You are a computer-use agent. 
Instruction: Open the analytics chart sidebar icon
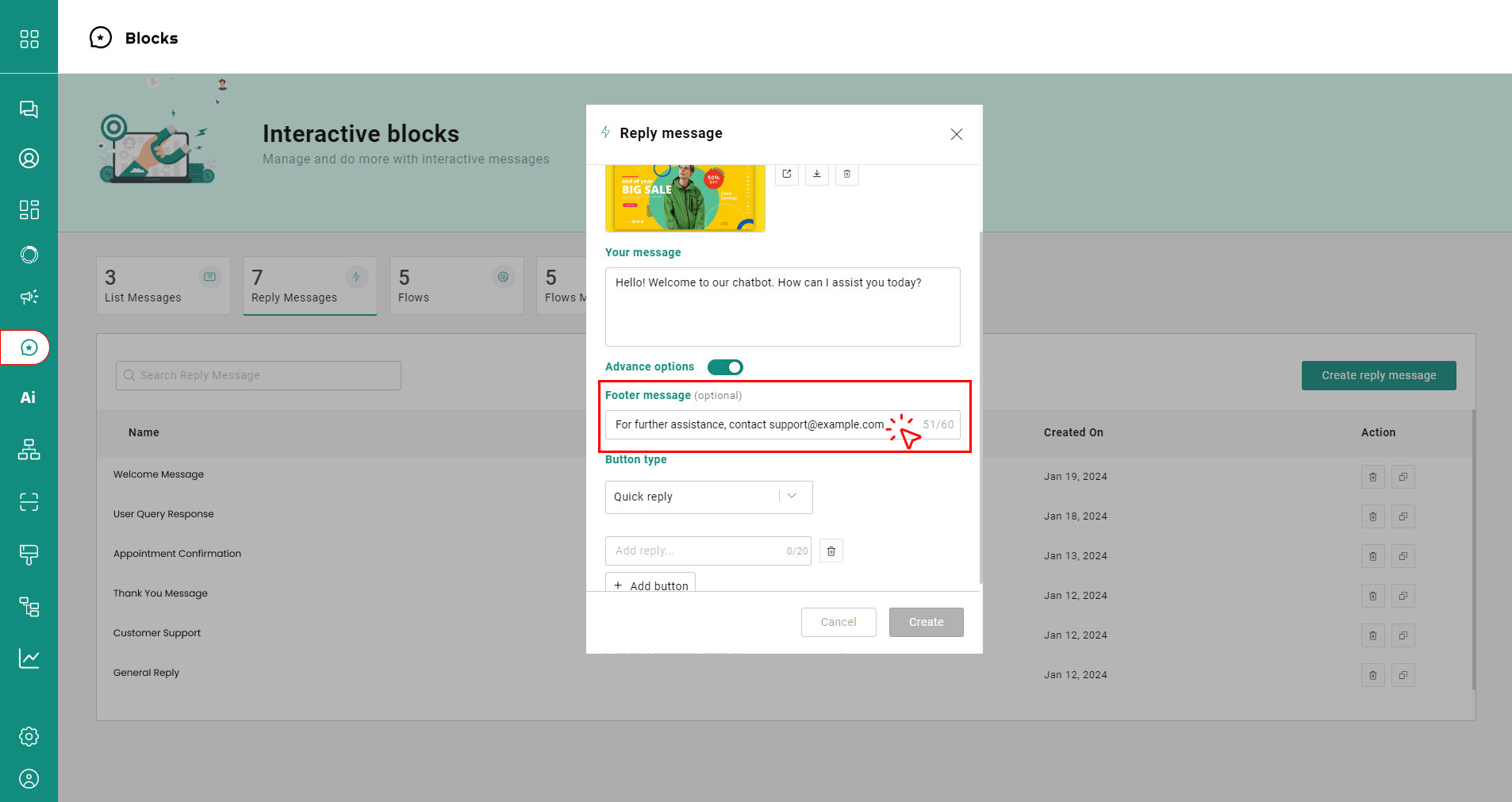tap(29, 658)
